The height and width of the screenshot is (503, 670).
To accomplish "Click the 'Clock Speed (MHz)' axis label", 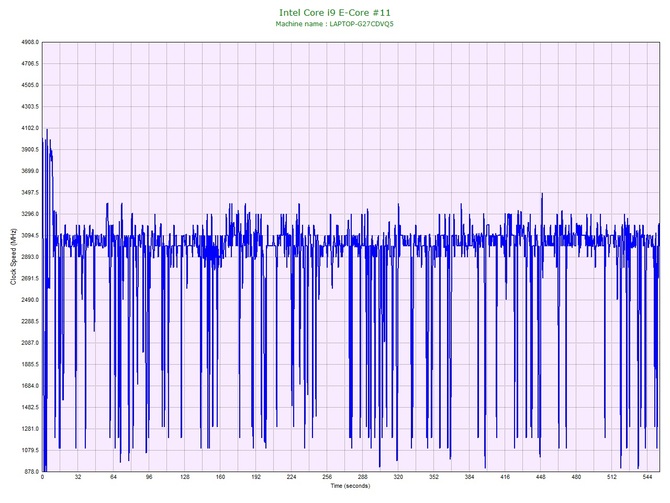I will click(x=13, y=257).
